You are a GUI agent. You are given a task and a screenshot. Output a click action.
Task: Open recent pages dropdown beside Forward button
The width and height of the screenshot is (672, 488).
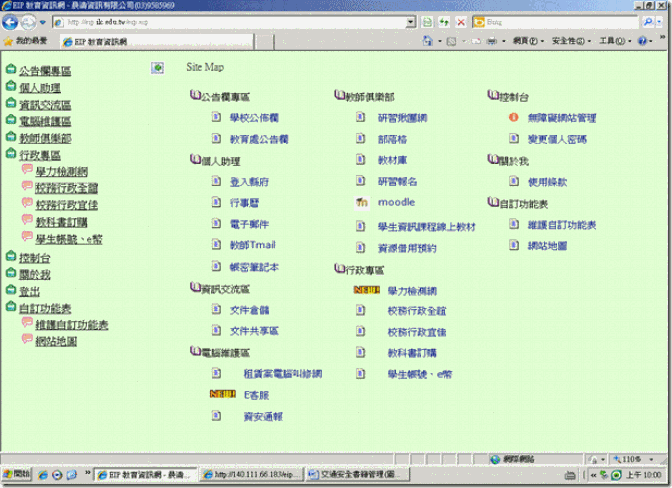[42, 22]
